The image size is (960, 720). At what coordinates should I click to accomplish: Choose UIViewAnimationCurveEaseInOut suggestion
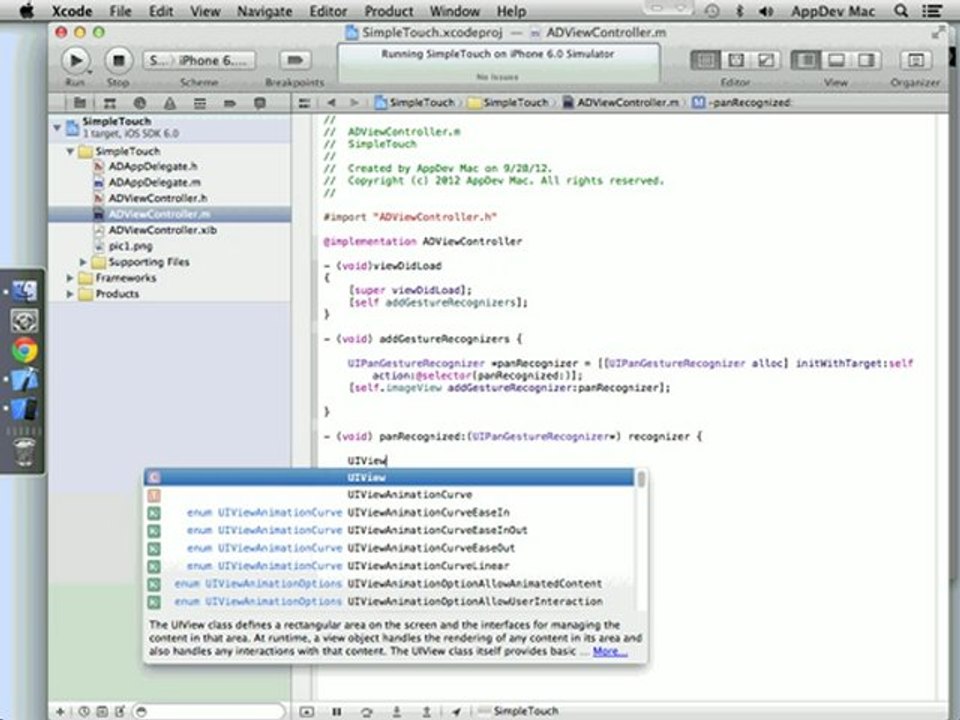389,530
